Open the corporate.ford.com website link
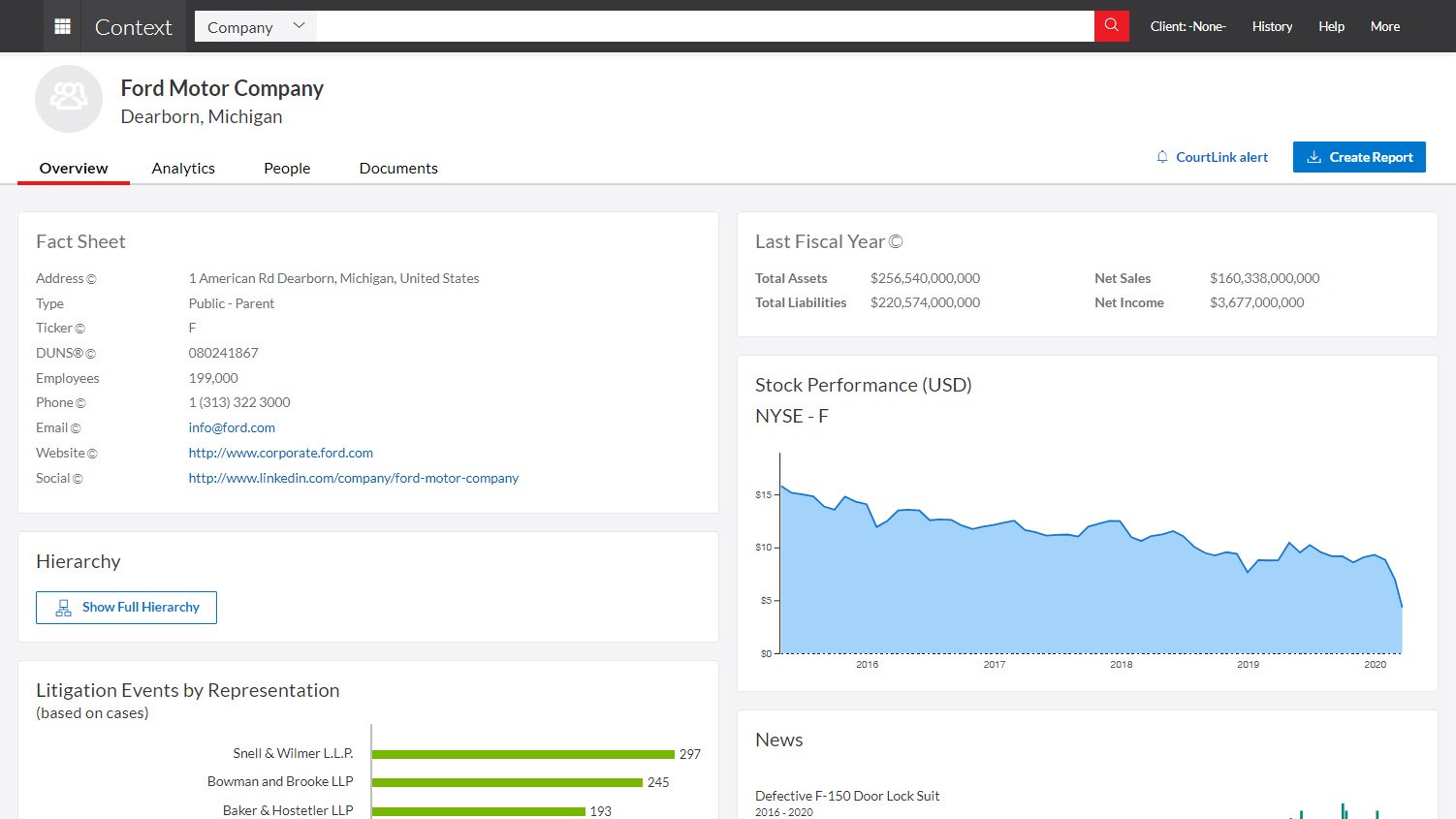This screenshot has width=1456, height=819. pos(281,453)
